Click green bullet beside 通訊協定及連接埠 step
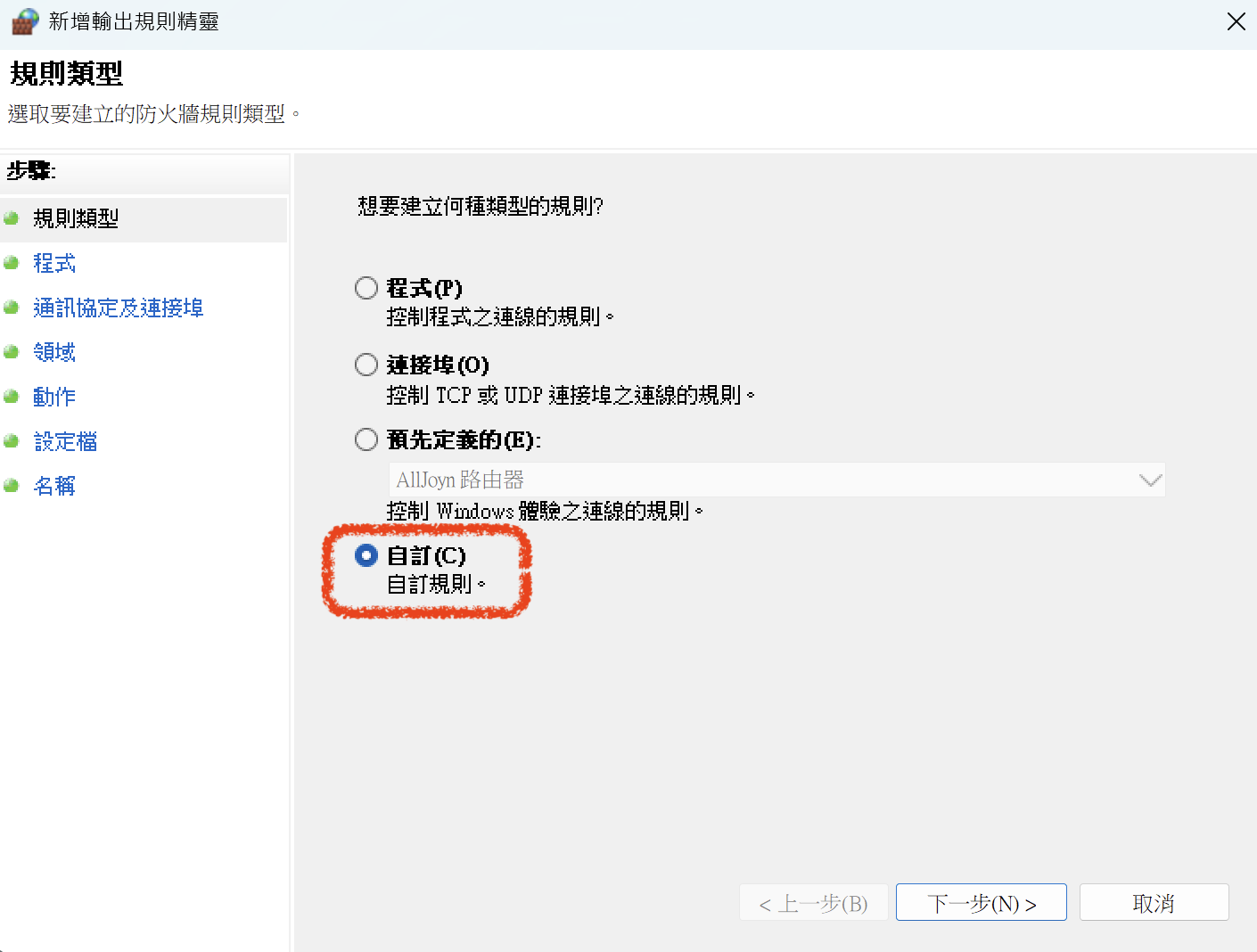Viewport: 1257px width, 952px height. (x=12, y=308)
